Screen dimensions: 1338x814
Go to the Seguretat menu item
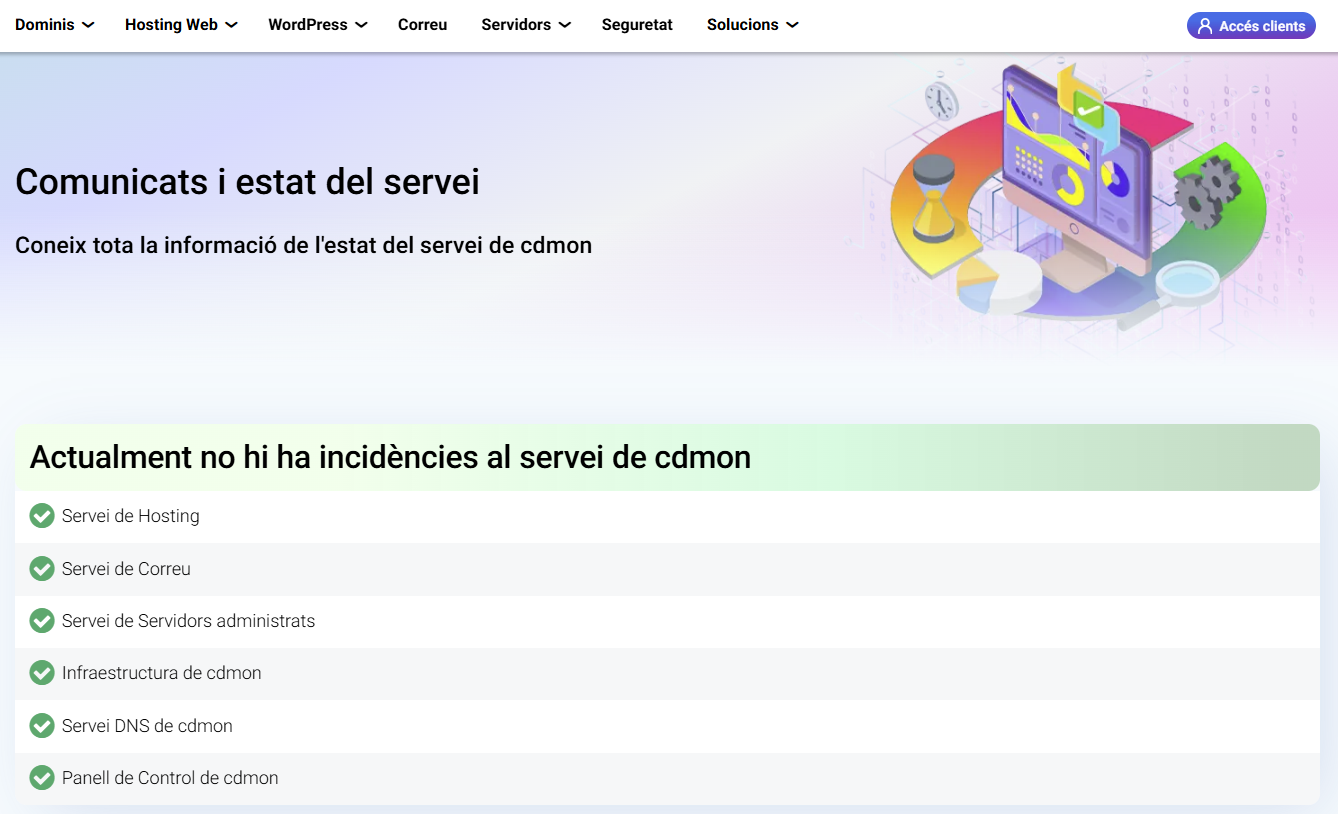click(637, 25)
